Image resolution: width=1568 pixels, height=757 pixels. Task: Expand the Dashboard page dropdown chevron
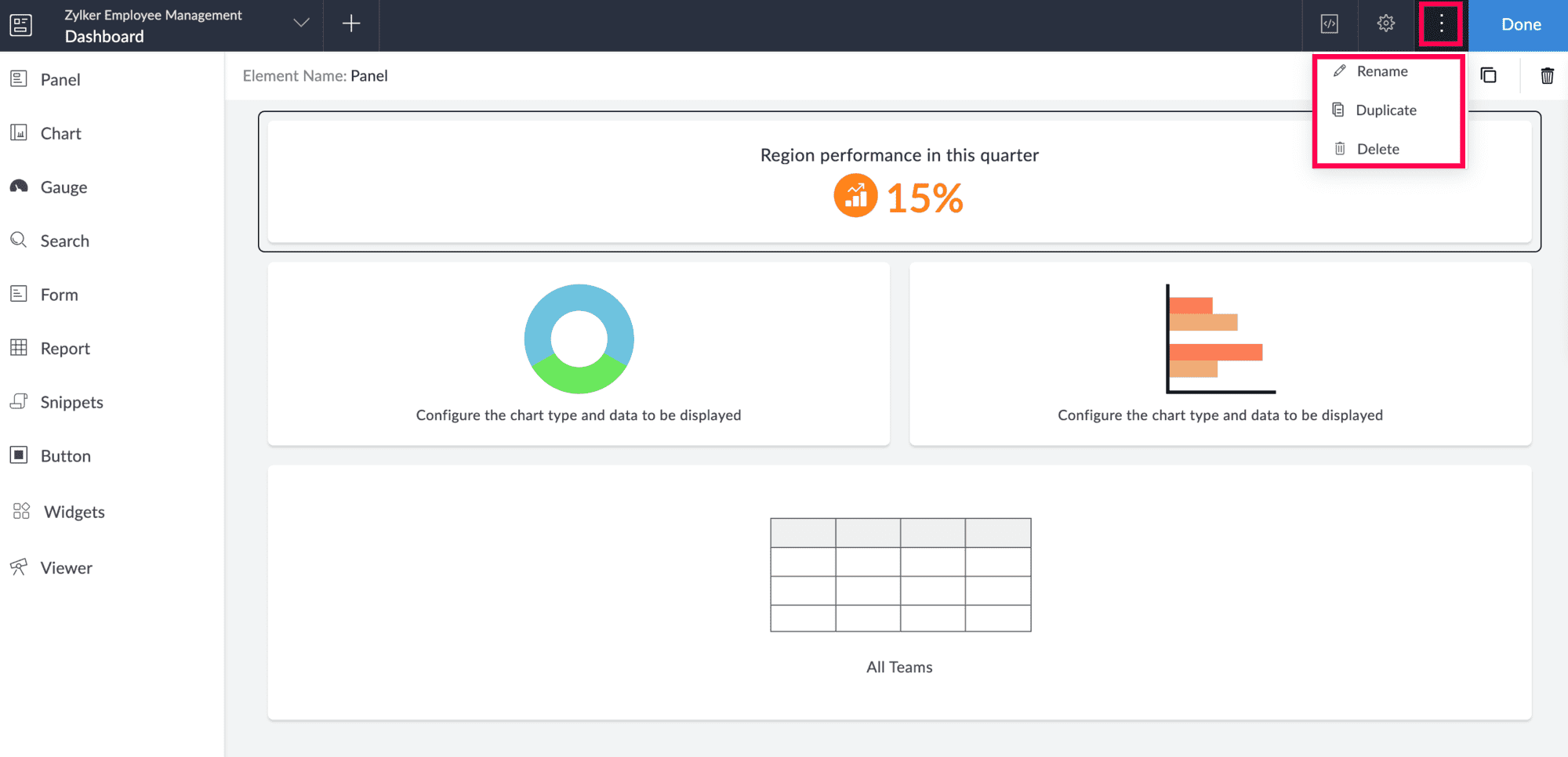click(x=301, y=24)
